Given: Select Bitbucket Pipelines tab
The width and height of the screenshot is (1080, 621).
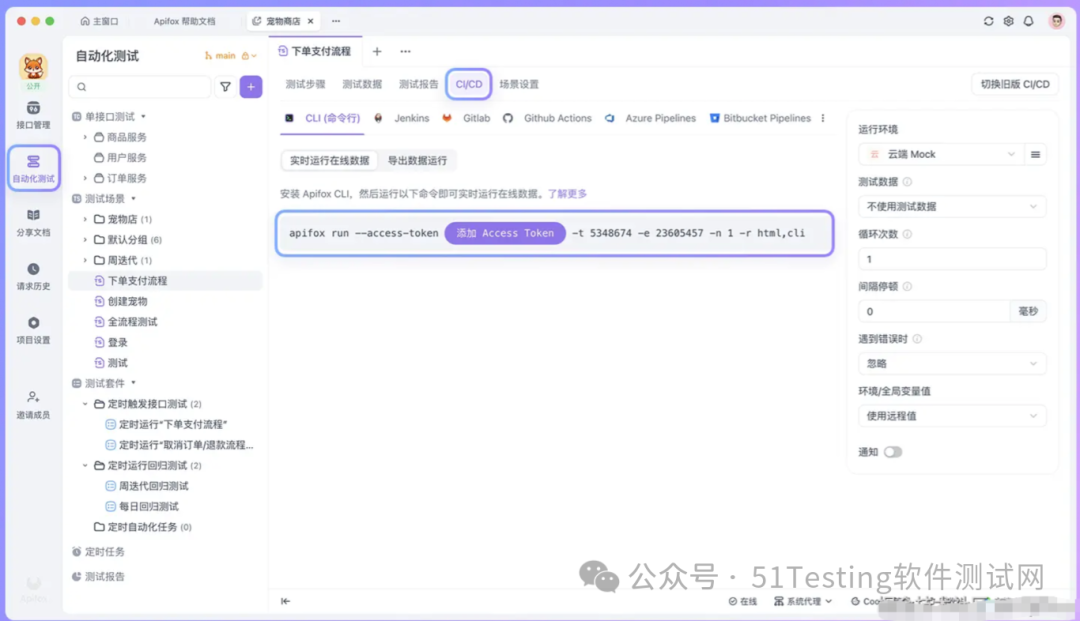Looking at the screenshot, I should point(760,118).
